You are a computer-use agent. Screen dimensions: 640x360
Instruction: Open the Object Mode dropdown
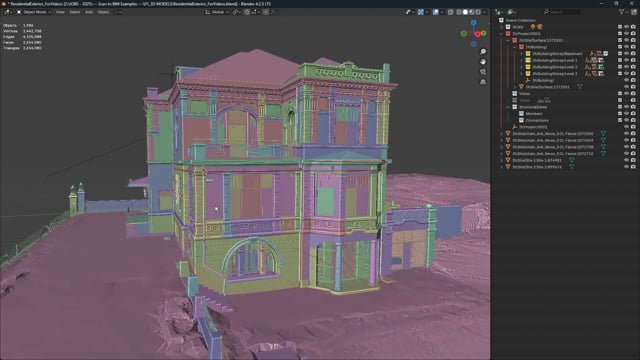click(x=34, y=12)
